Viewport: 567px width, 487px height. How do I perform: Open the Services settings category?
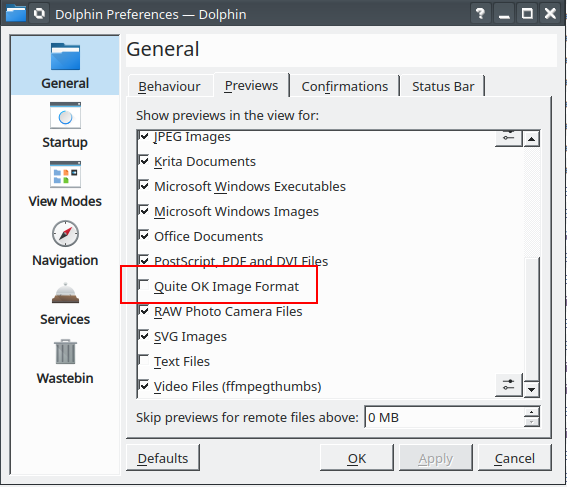65,303
